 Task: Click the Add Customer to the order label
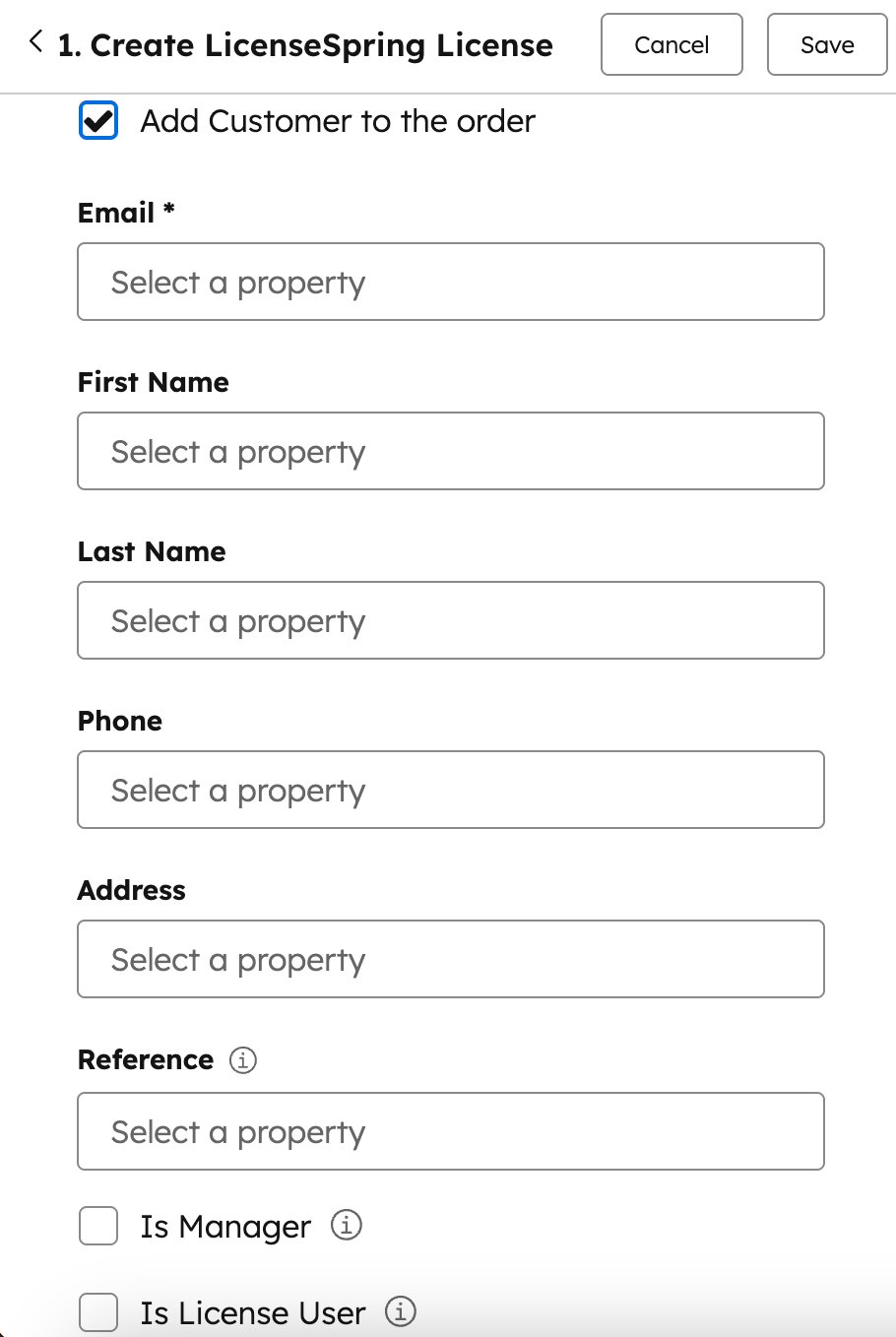[x=338, y=121]
